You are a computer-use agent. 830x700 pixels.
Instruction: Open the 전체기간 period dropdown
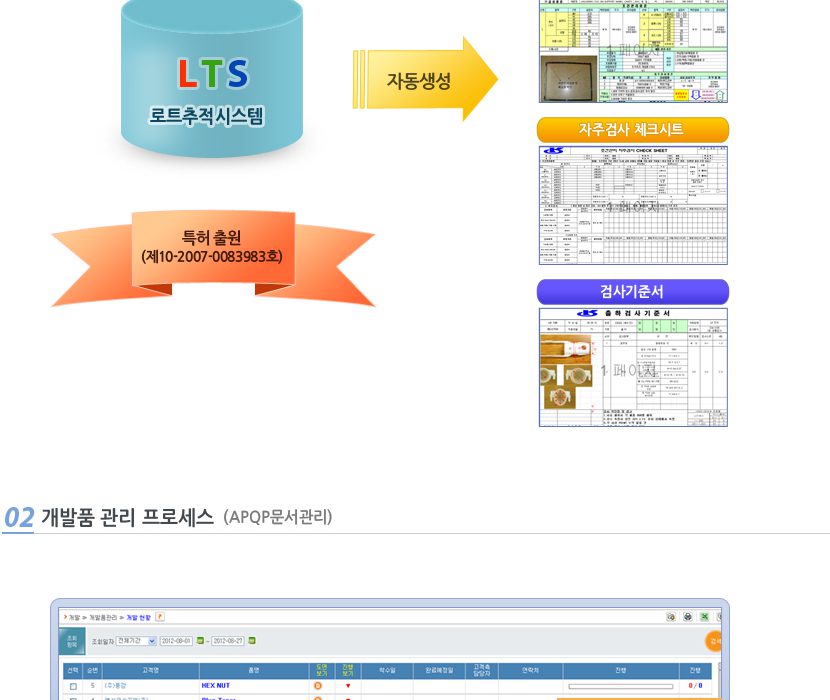click(x=137, y=641)
